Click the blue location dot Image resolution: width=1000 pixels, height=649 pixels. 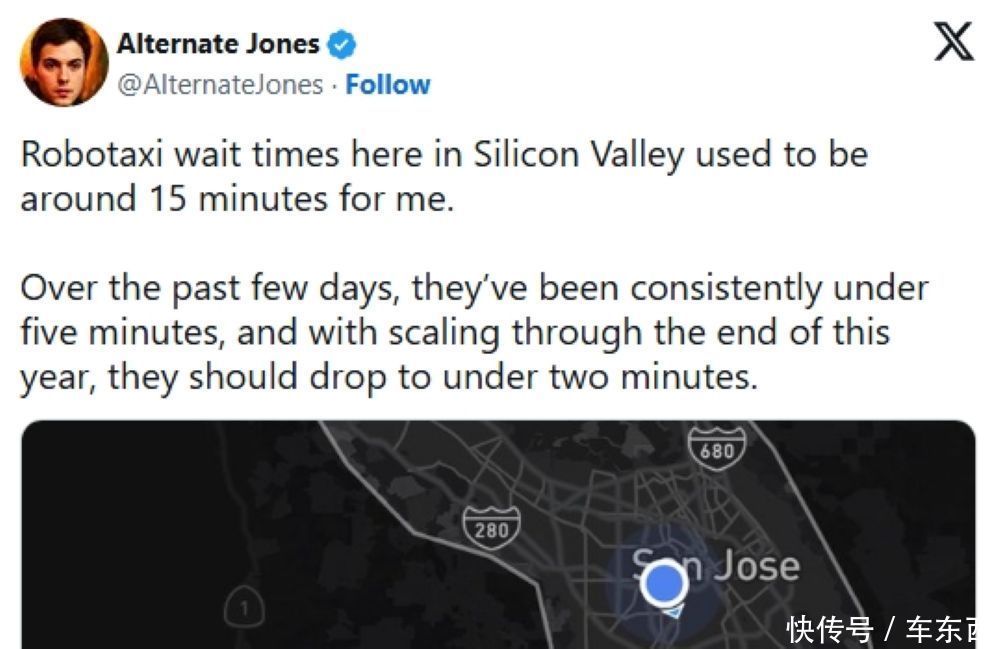tap(662, 583)
